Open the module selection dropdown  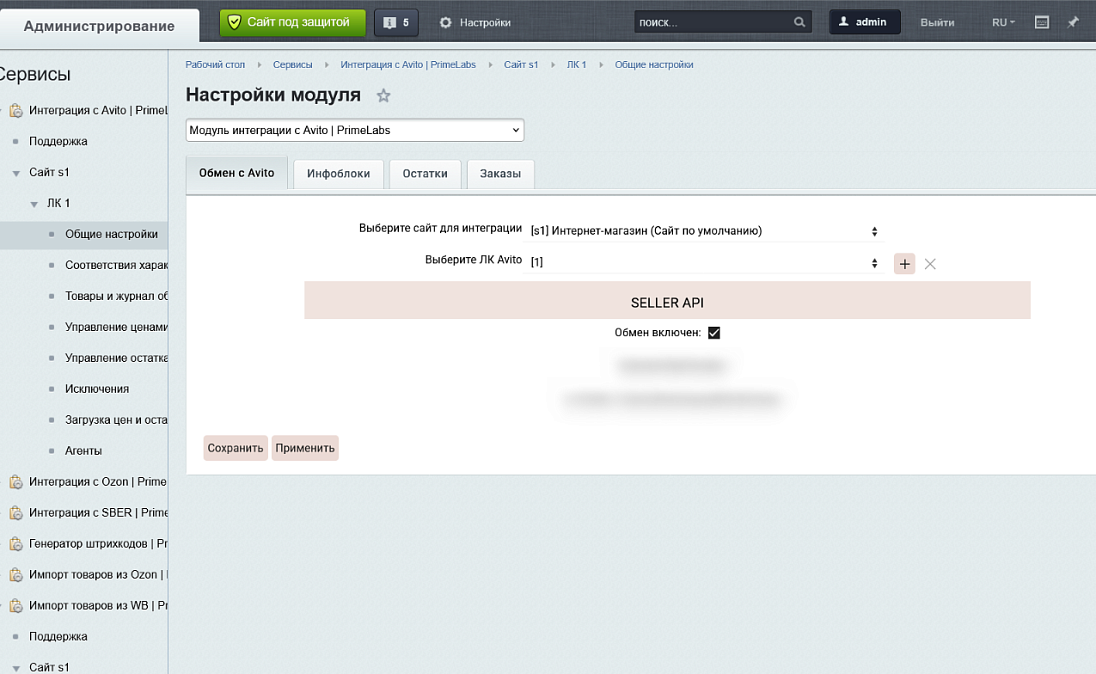(x=355, y=130)
